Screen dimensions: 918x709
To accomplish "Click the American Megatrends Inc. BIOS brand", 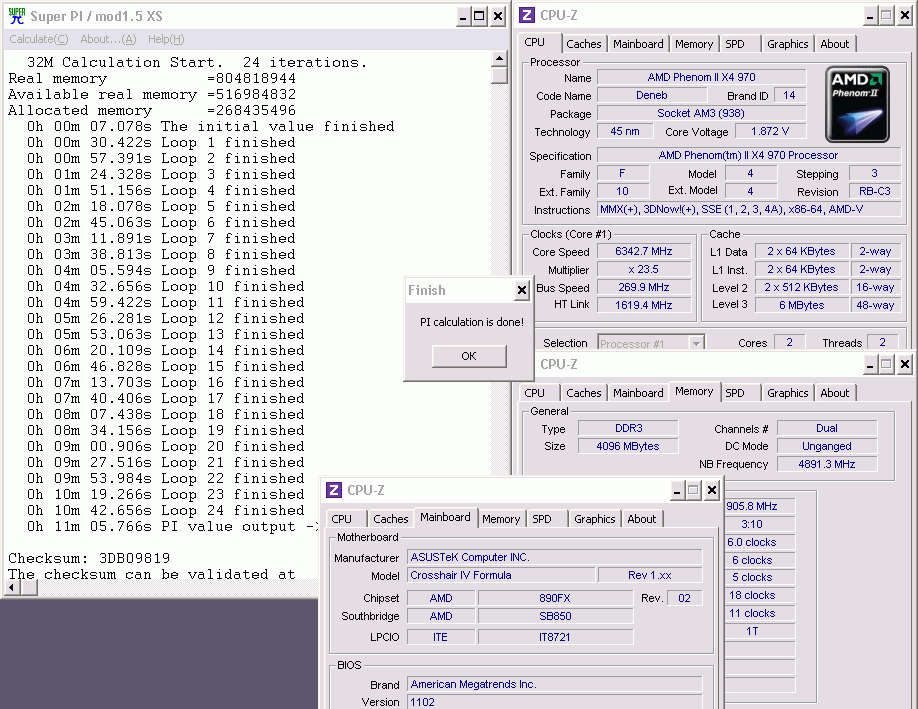I will tap(554, 684).
